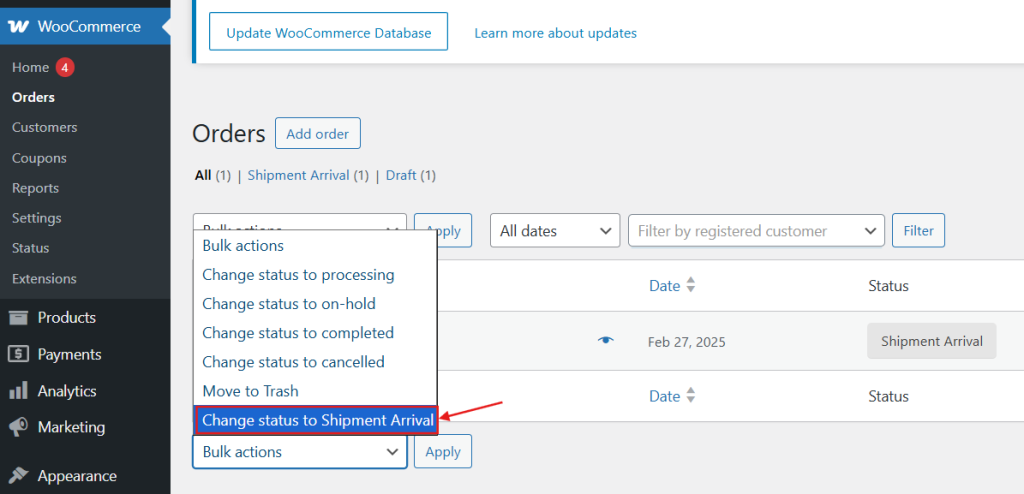The image size is (1024, 494).
Task: Open the Learn more about updates link
Action: 555,33
